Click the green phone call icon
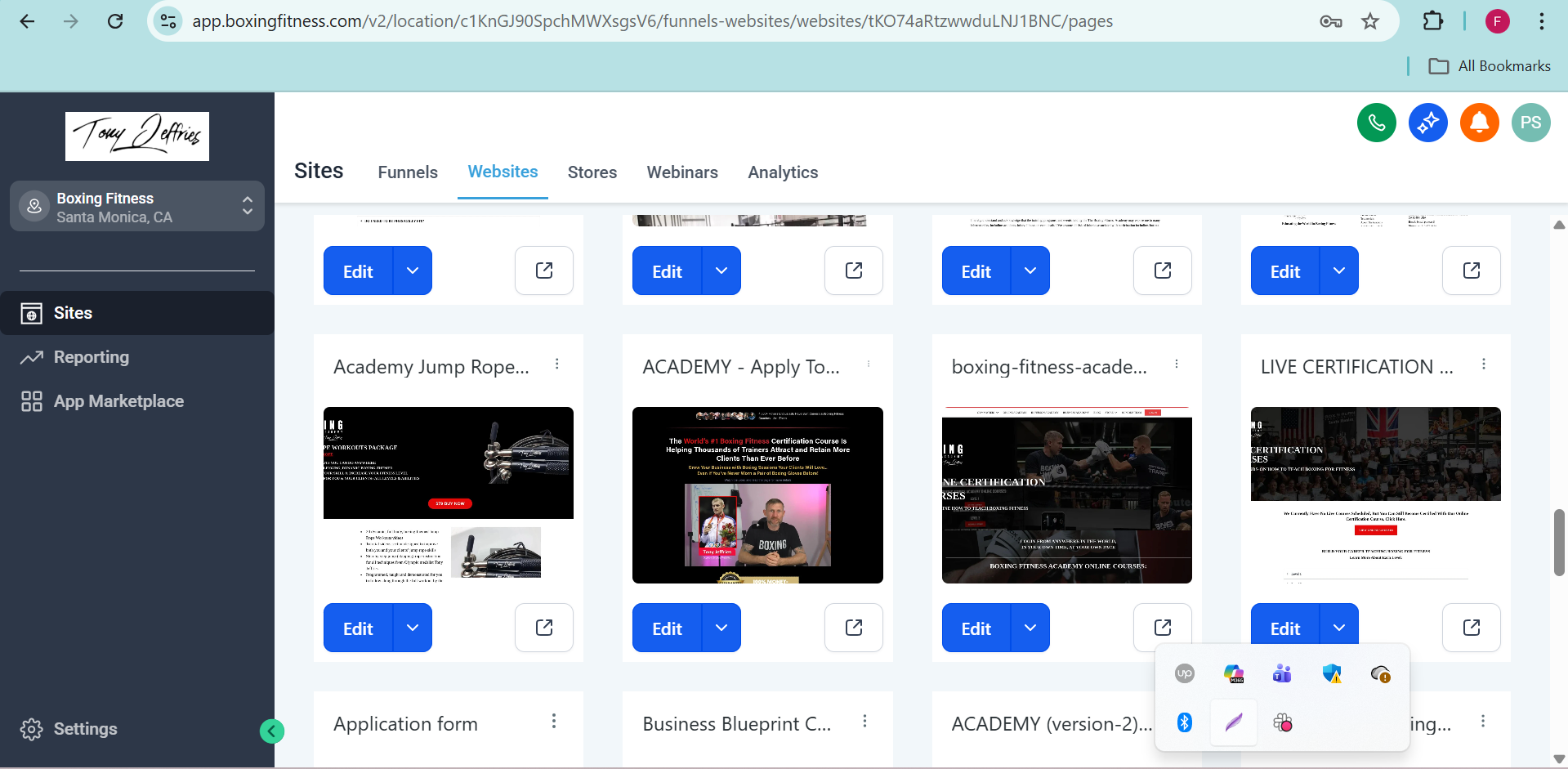 [x=1376, y=123]
